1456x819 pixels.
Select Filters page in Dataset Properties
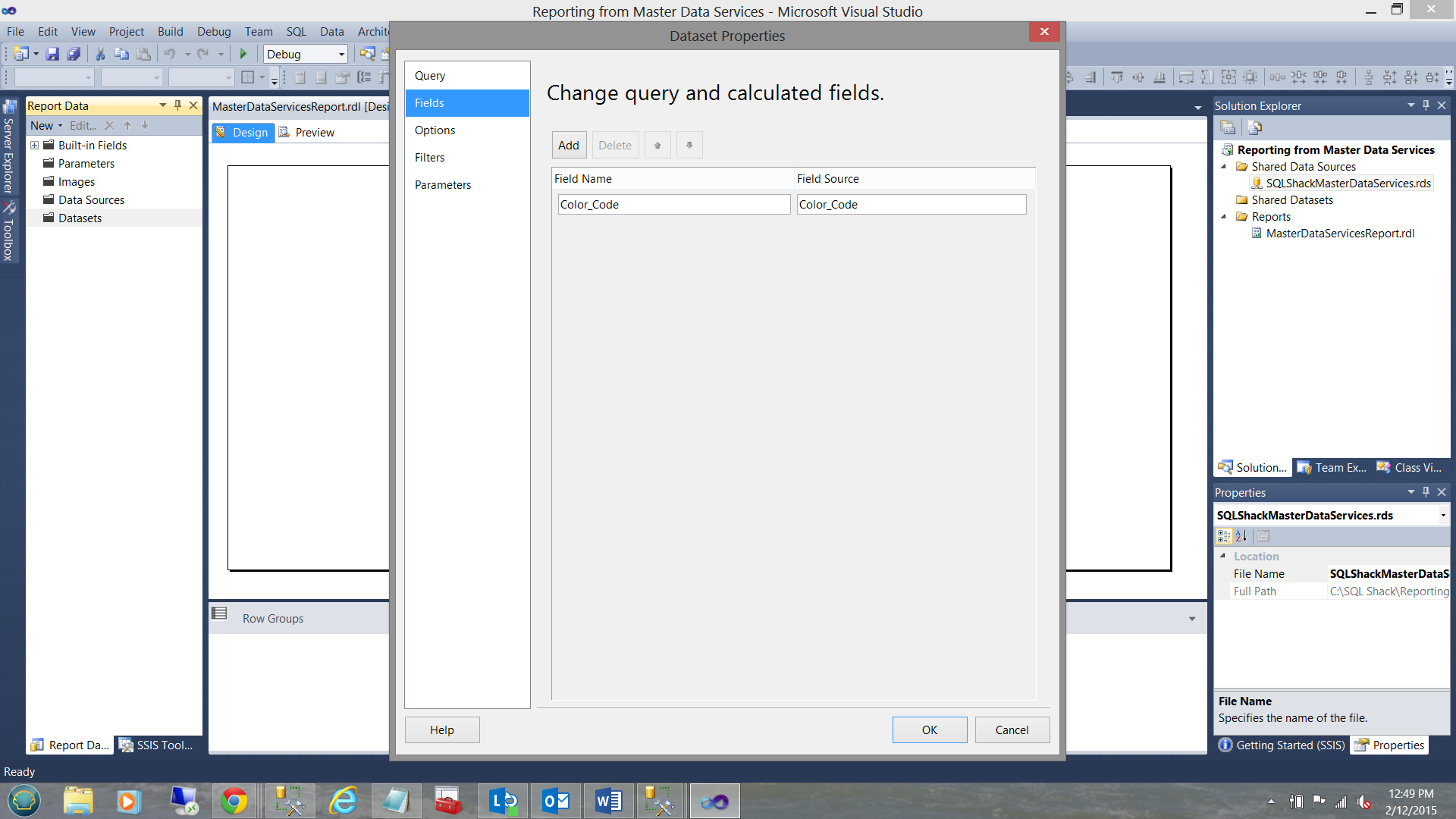[429, 158]
